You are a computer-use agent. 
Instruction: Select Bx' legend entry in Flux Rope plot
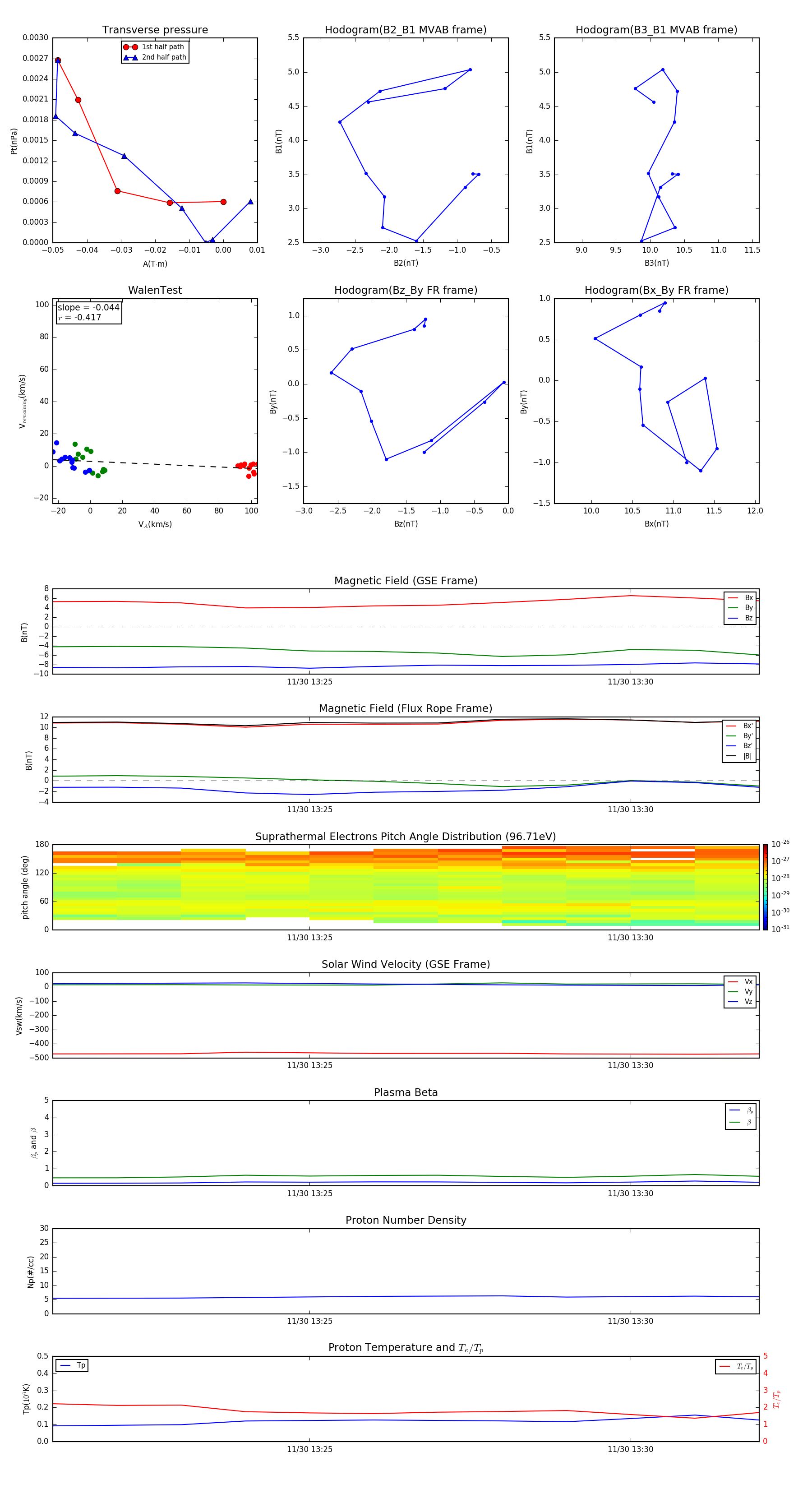(x=740, y=726)
